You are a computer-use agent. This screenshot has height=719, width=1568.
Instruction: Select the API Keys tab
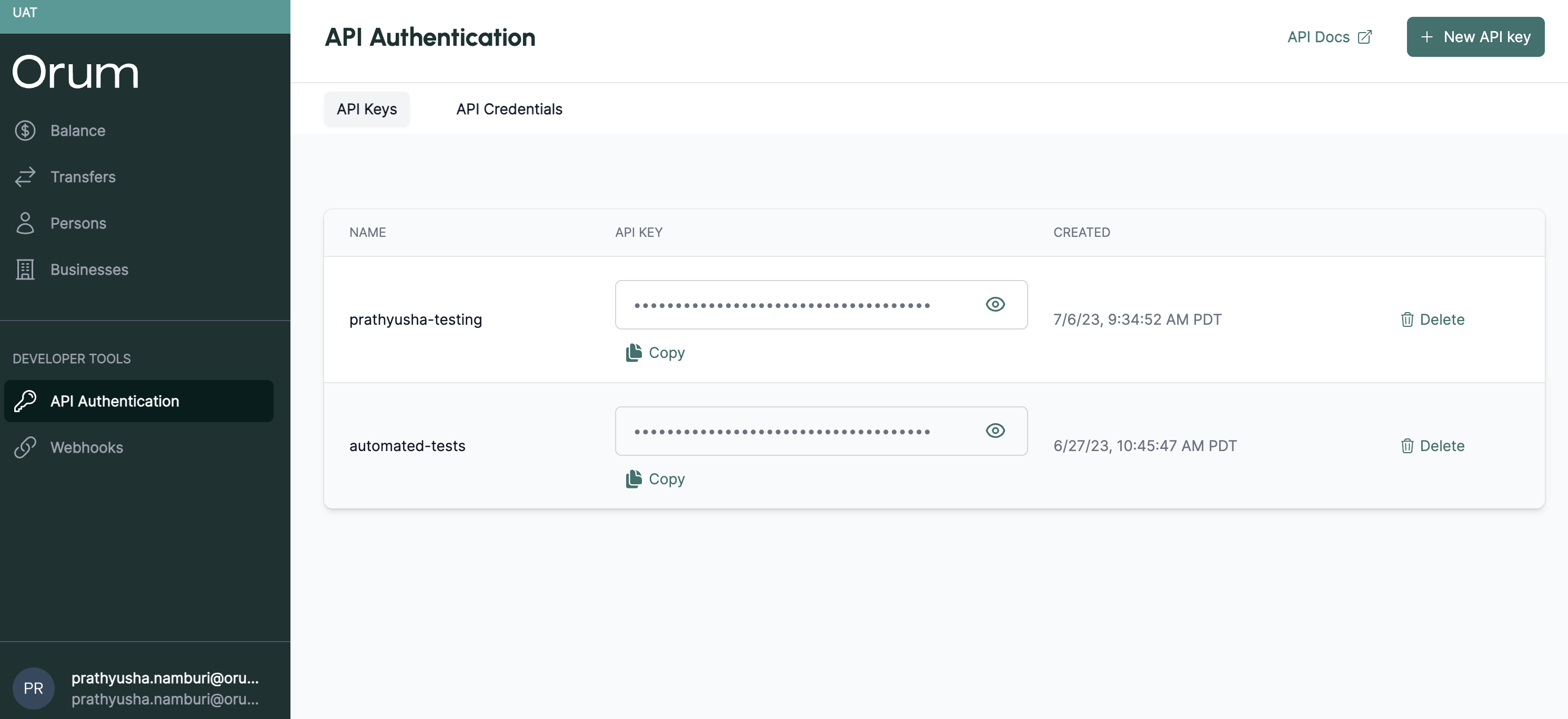[x=366, y=109]
